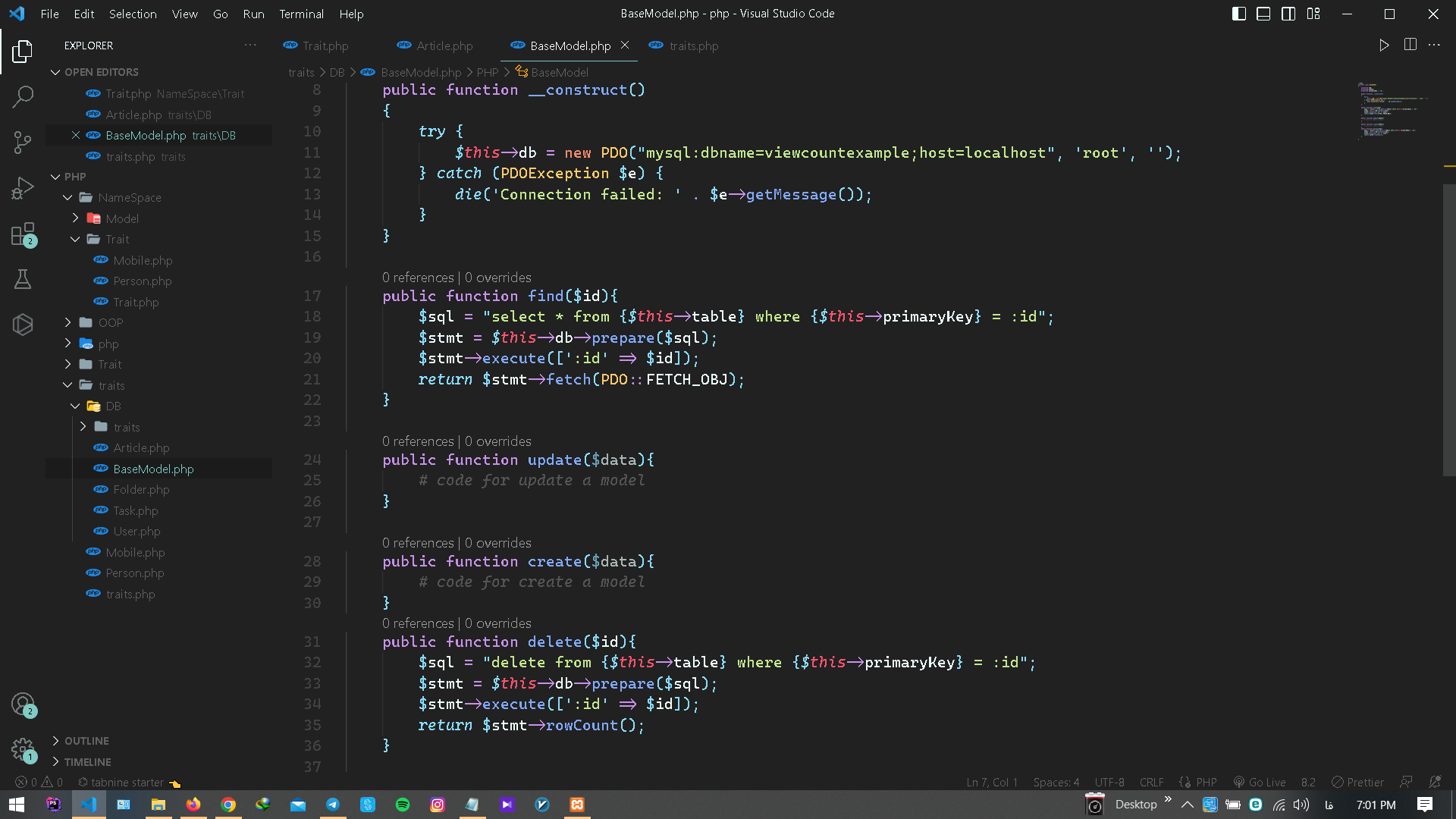Image resolution: width=1456 pixels, height=819 pixels.
Task: Go to line via Ln 7, Col 1
Action: coord(992,783)
